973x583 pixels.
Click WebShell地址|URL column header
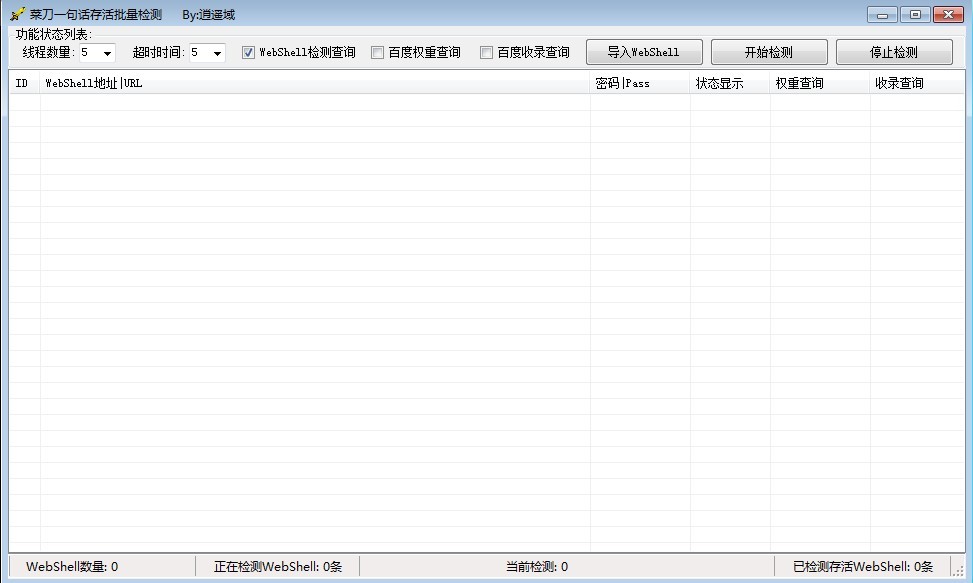pyautogui.click(x=315, y=83)
